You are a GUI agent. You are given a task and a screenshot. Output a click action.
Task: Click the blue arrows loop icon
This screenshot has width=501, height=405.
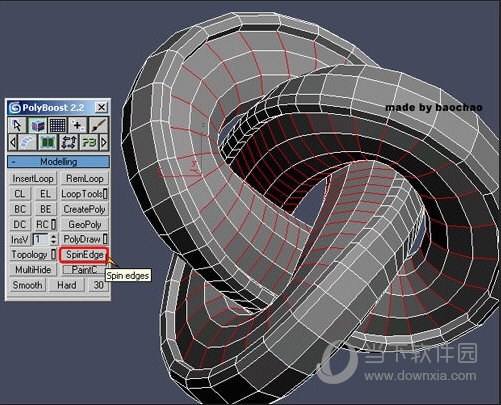click(68, 142)
